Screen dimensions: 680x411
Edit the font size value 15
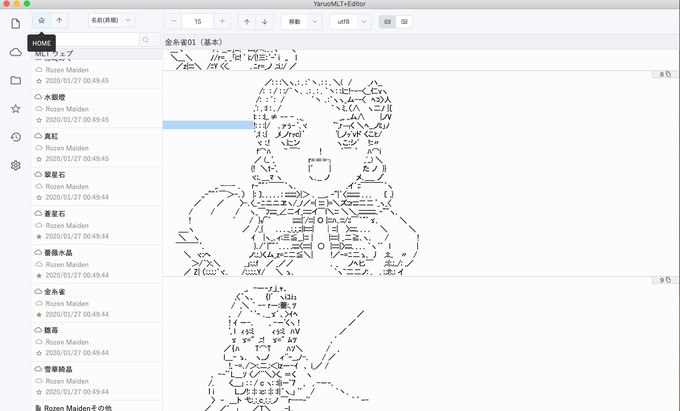point(198,21)
